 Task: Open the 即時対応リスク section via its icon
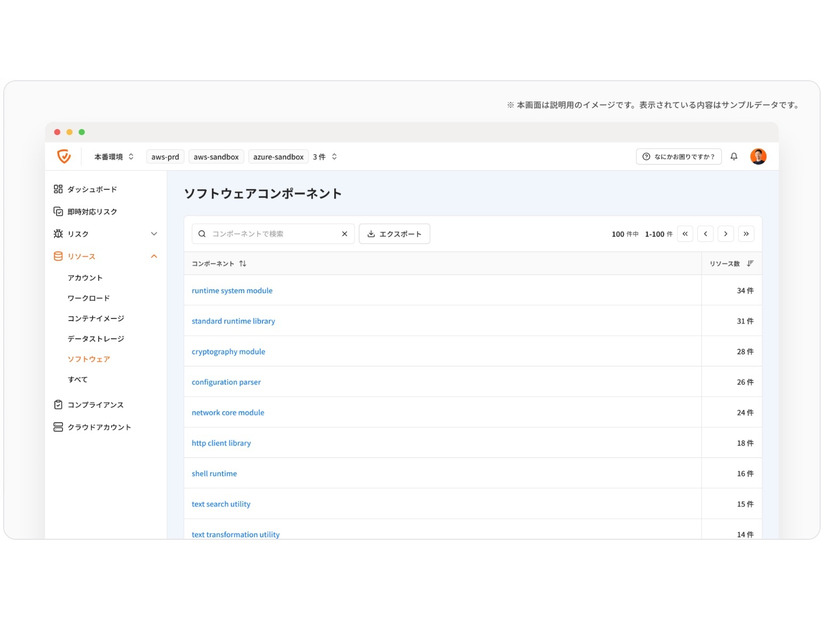coord(58,211)
